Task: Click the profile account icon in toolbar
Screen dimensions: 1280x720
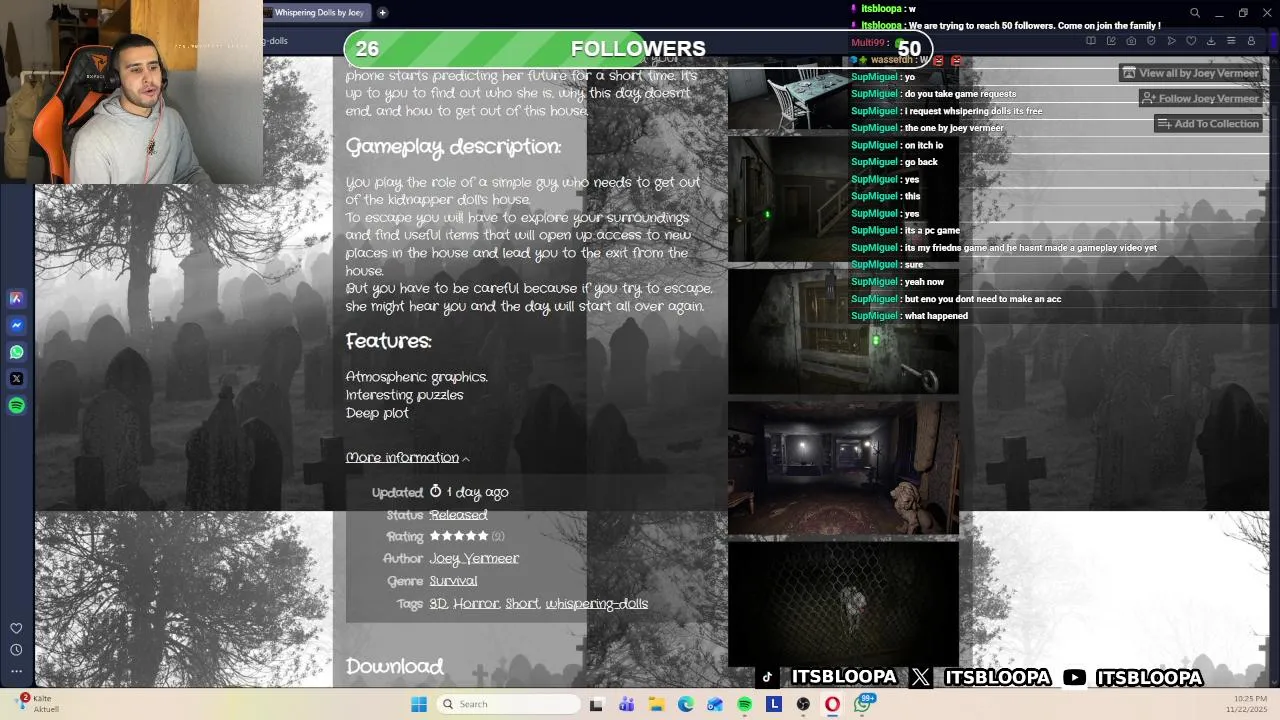Action: click(x=1251, y=41)
